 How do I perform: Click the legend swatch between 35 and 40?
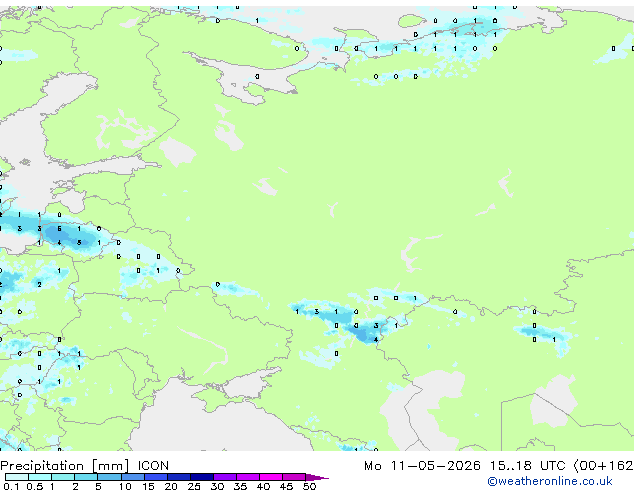247,477
